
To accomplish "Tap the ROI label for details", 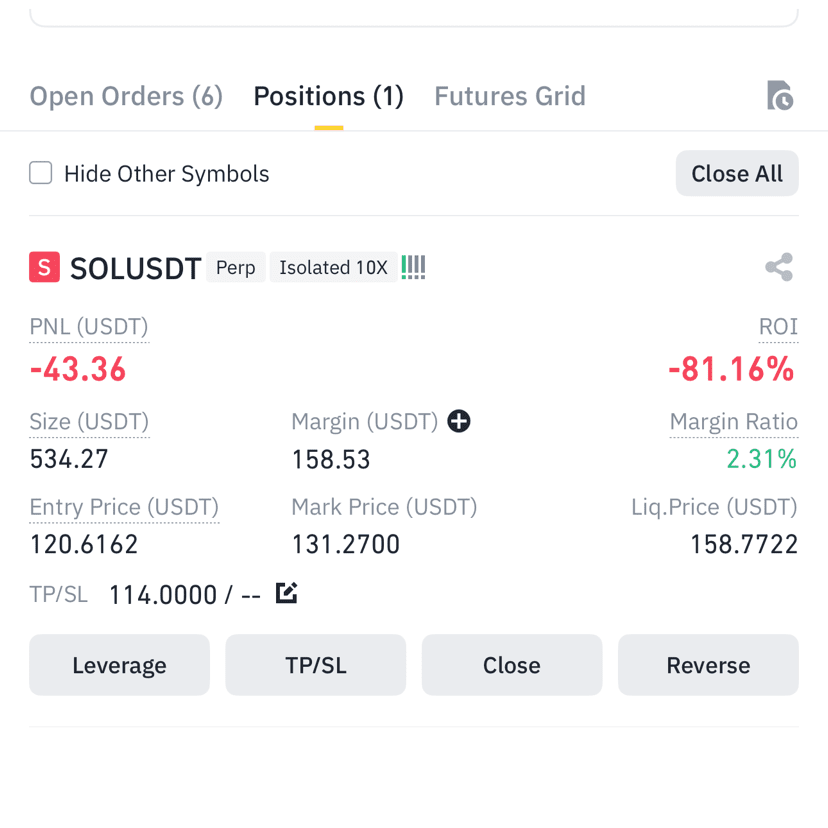I will [x=778, y=327].
